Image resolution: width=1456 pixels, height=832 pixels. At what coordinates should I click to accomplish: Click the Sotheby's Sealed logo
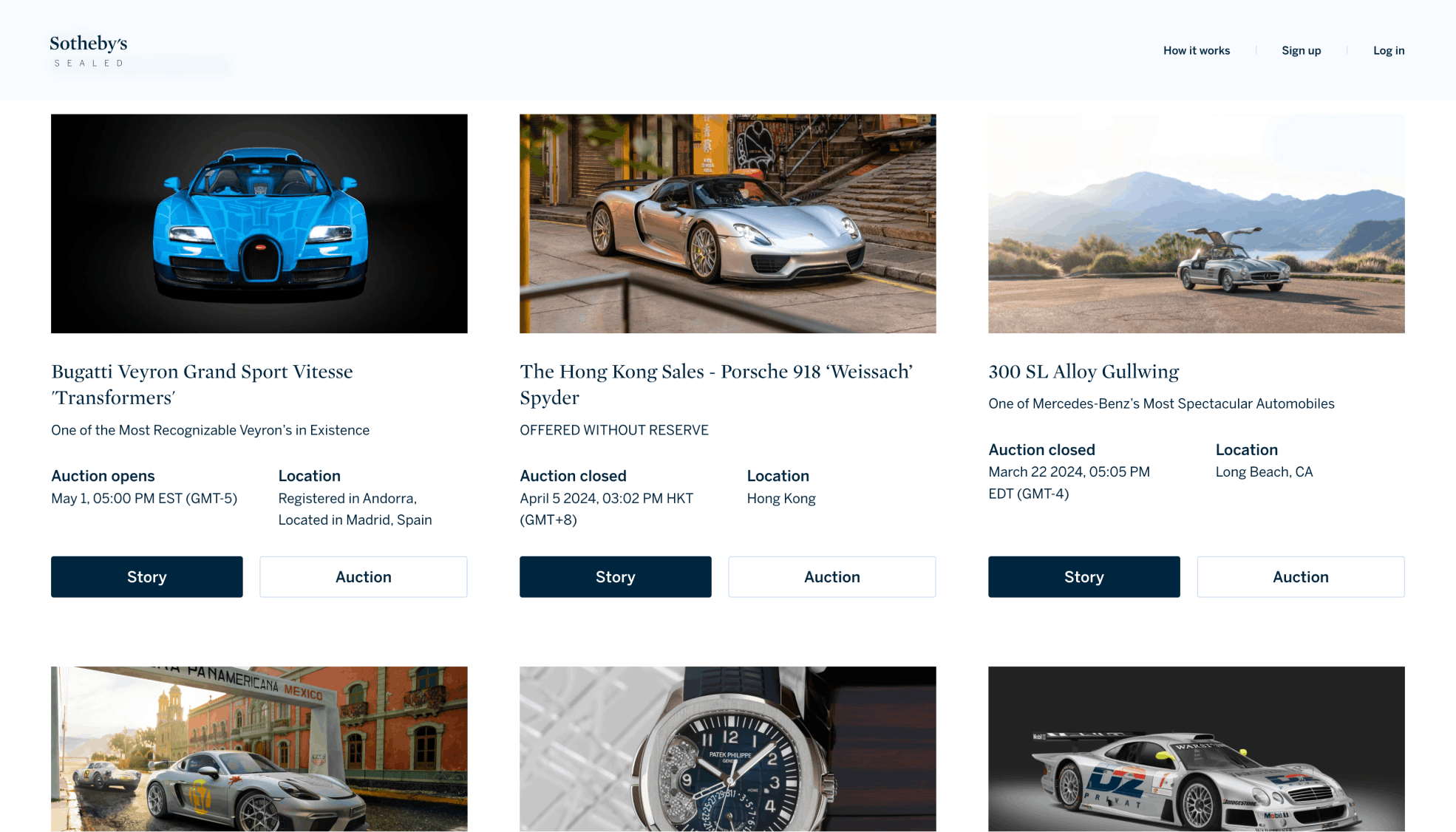tap(89, 51)
